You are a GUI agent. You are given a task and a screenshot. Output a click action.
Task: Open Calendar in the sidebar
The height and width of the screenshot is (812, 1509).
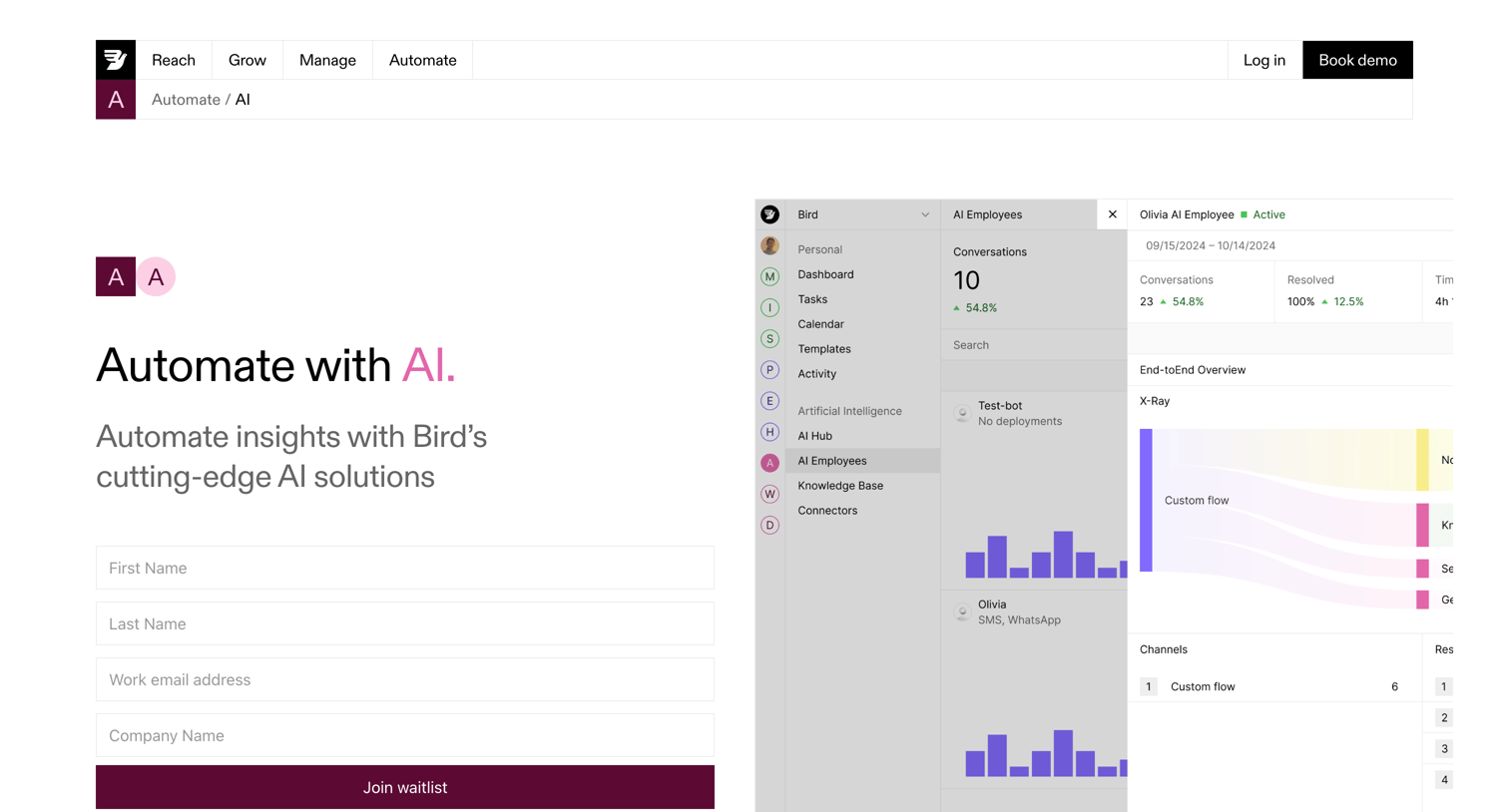[820, 324]
